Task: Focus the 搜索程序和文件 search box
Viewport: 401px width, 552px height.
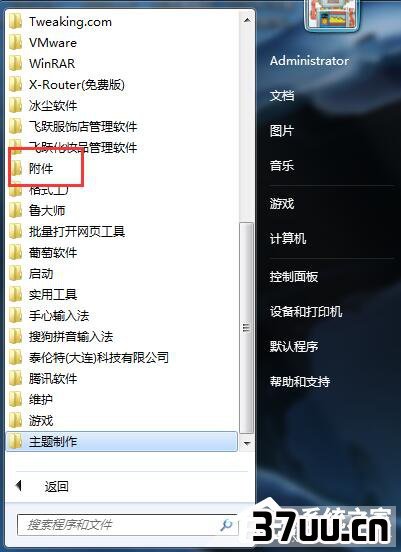Action: pyautogui.click(x=127, y=525)
